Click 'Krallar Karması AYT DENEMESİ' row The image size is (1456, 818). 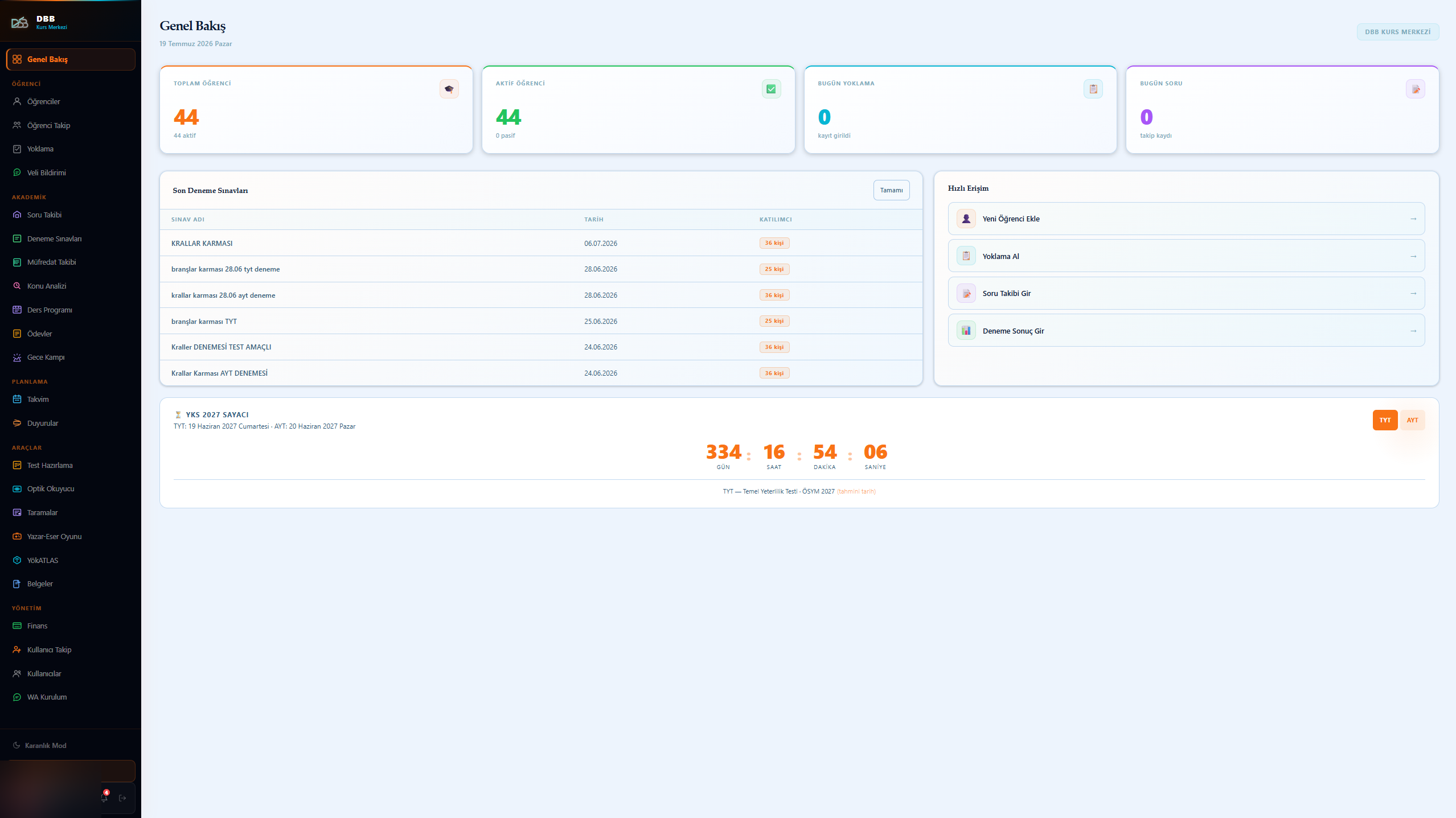(541, 373)
